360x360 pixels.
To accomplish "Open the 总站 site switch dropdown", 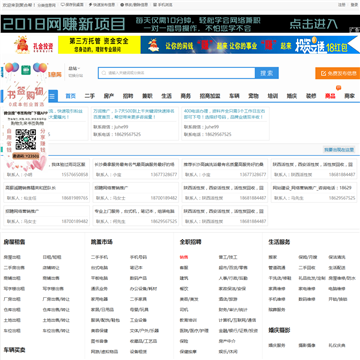I will pos(74,68).
